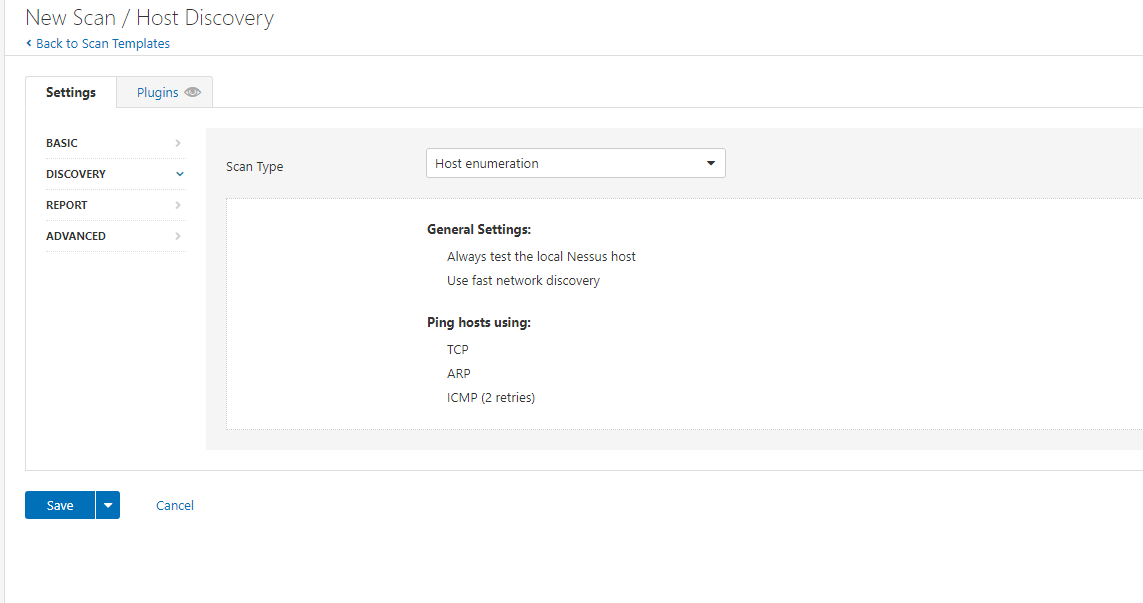Click 'Use fast network discovery' text
1143x603 pixels.
point(523,281)
